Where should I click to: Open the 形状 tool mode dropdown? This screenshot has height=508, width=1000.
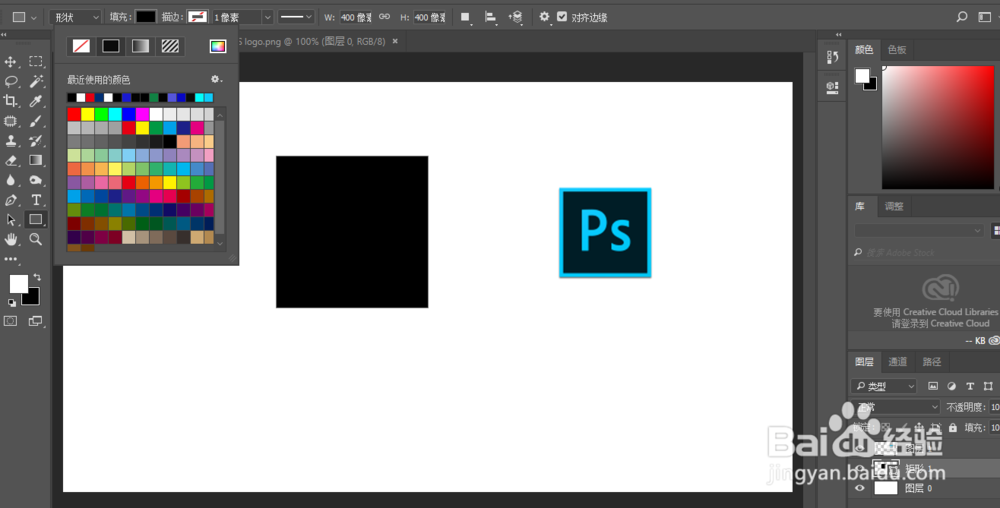(x=76, y=17)
